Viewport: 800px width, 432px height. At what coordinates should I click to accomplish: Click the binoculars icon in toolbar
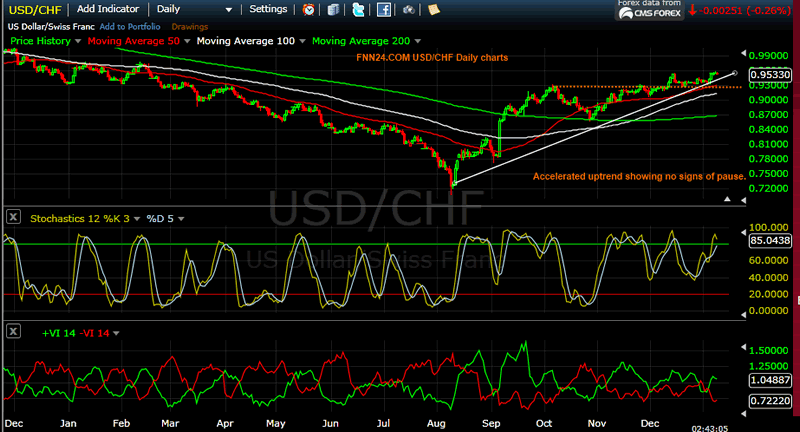click(408, 9)
